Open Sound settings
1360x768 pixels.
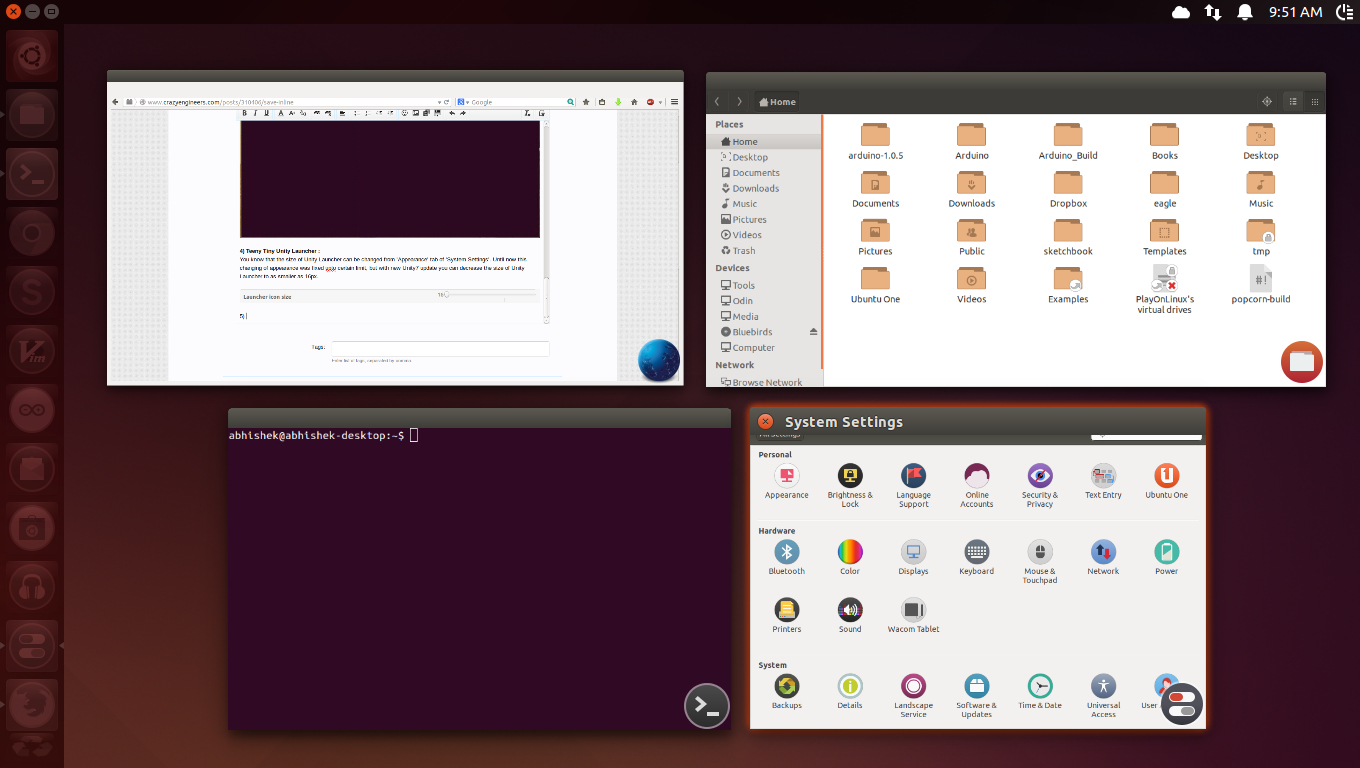tap(850, 615)
